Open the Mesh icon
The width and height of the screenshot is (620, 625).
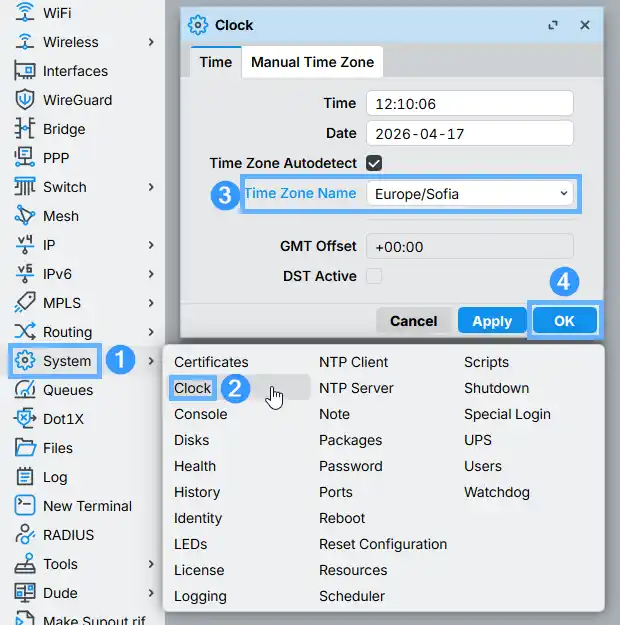pyautogui.click(x=25, y=216)
